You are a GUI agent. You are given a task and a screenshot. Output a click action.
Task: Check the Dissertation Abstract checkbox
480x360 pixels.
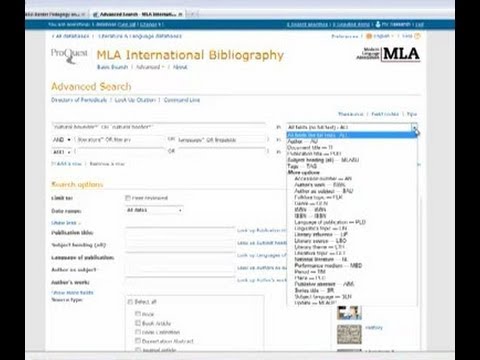[x=138, y=341]
